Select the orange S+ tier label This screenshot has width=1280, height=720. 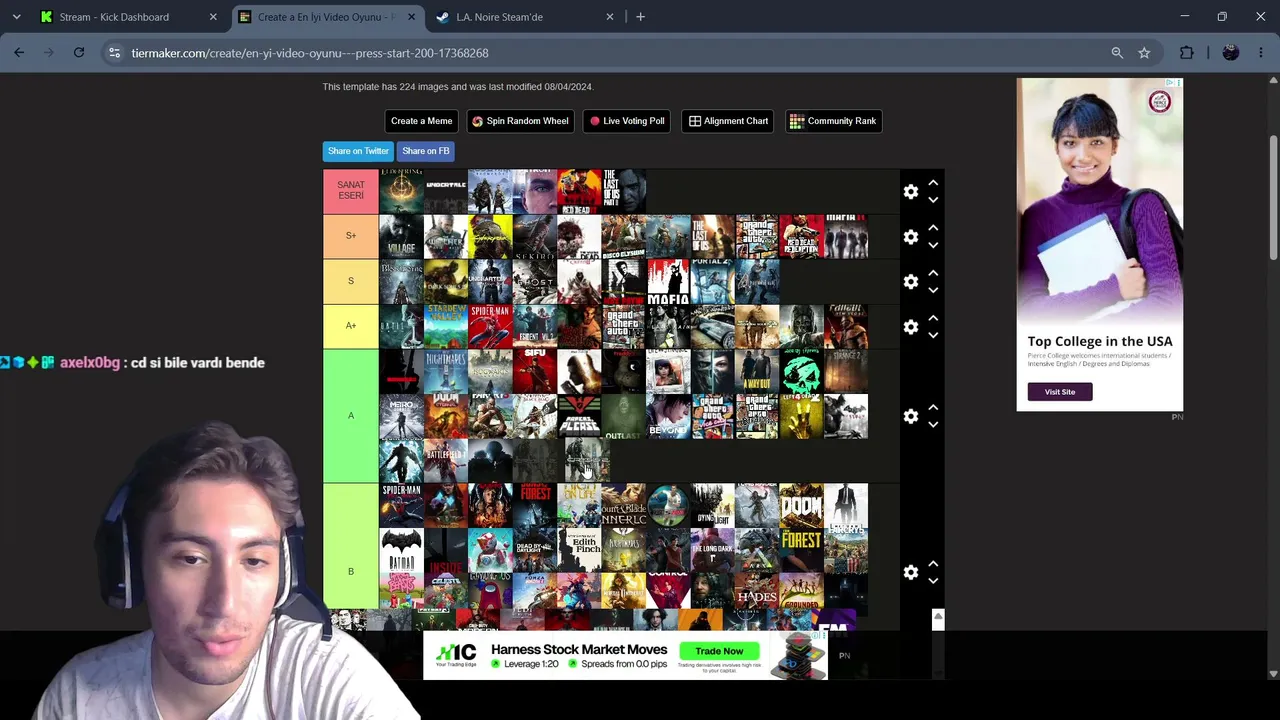point(351,236)
